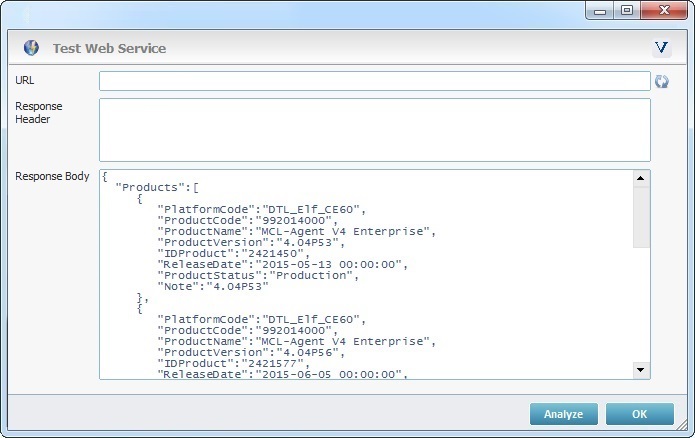
Task: Close the window with the red X
Action: [x=664, y=10]
